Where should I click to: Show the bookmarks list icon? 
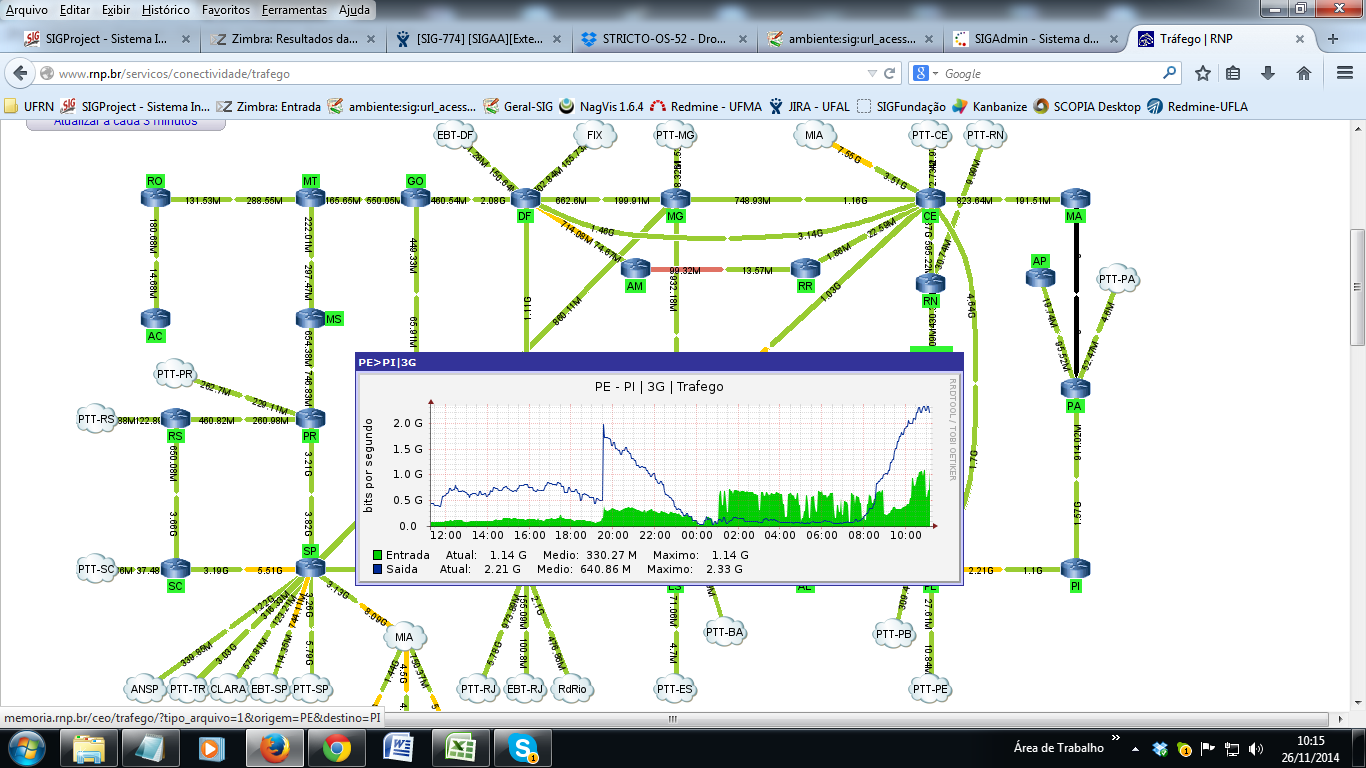pos(1233,73)
